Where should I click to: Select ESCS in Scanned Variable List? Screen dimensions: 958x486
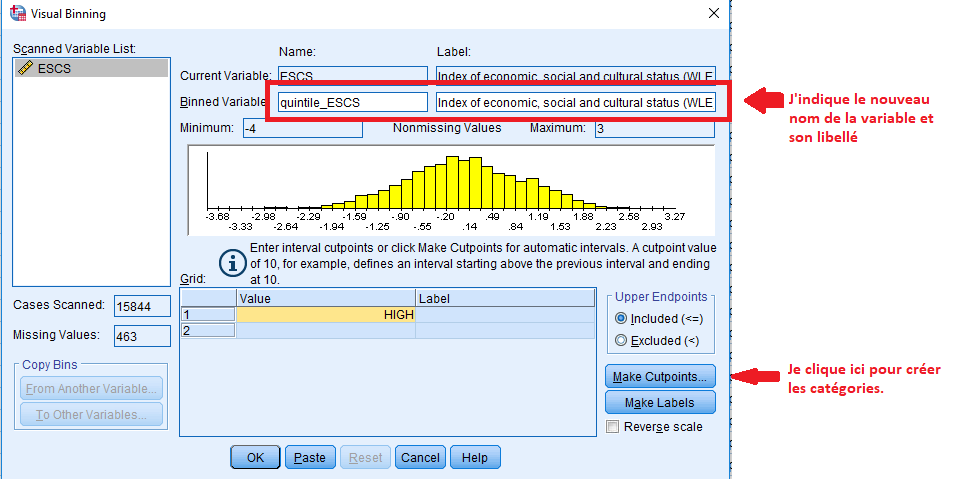pyautogui.click(x=90, y=68)
